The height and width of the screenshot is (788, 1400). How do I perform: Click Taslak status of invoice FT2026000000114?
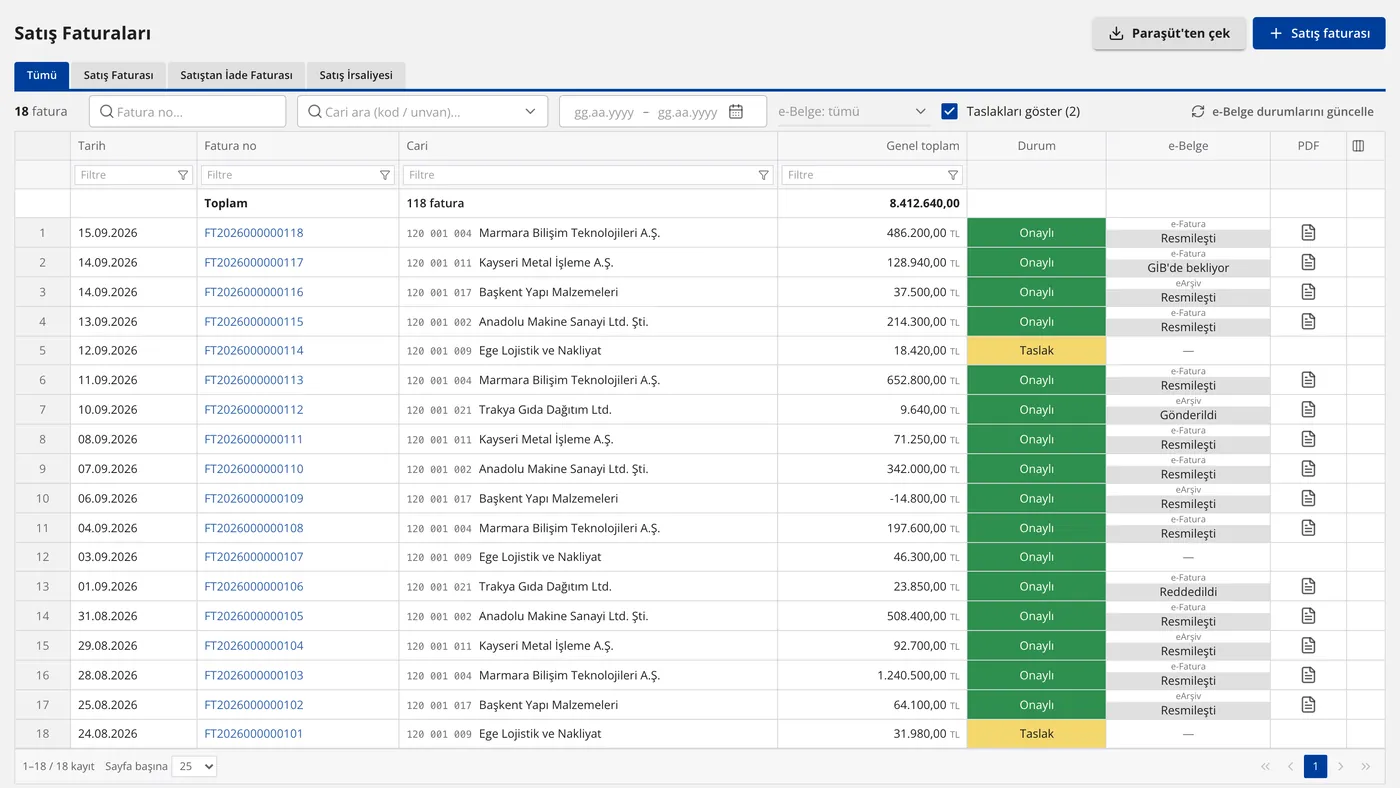(x=1037, y=351)
